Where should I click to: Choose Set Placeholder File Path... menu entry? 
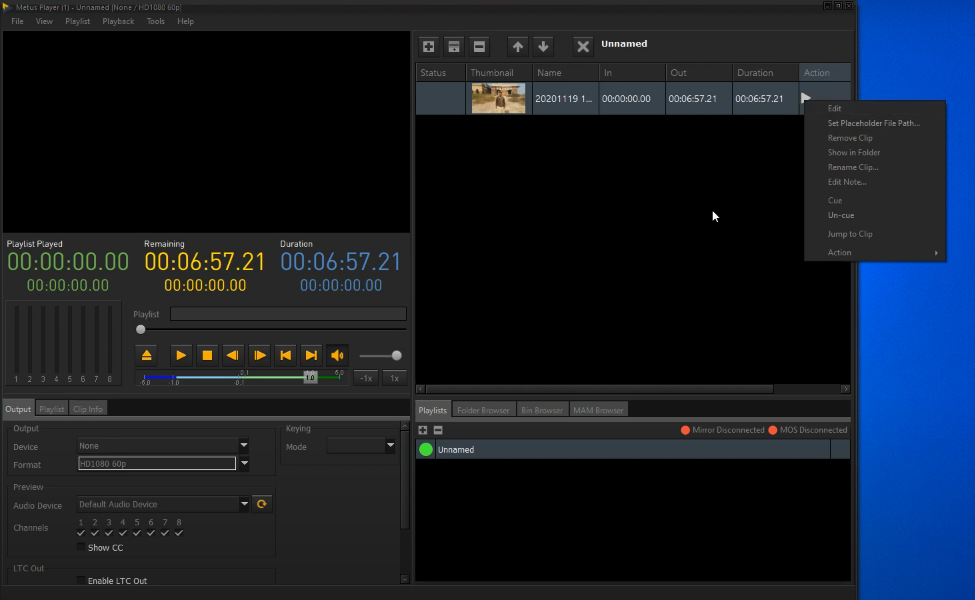875,123
